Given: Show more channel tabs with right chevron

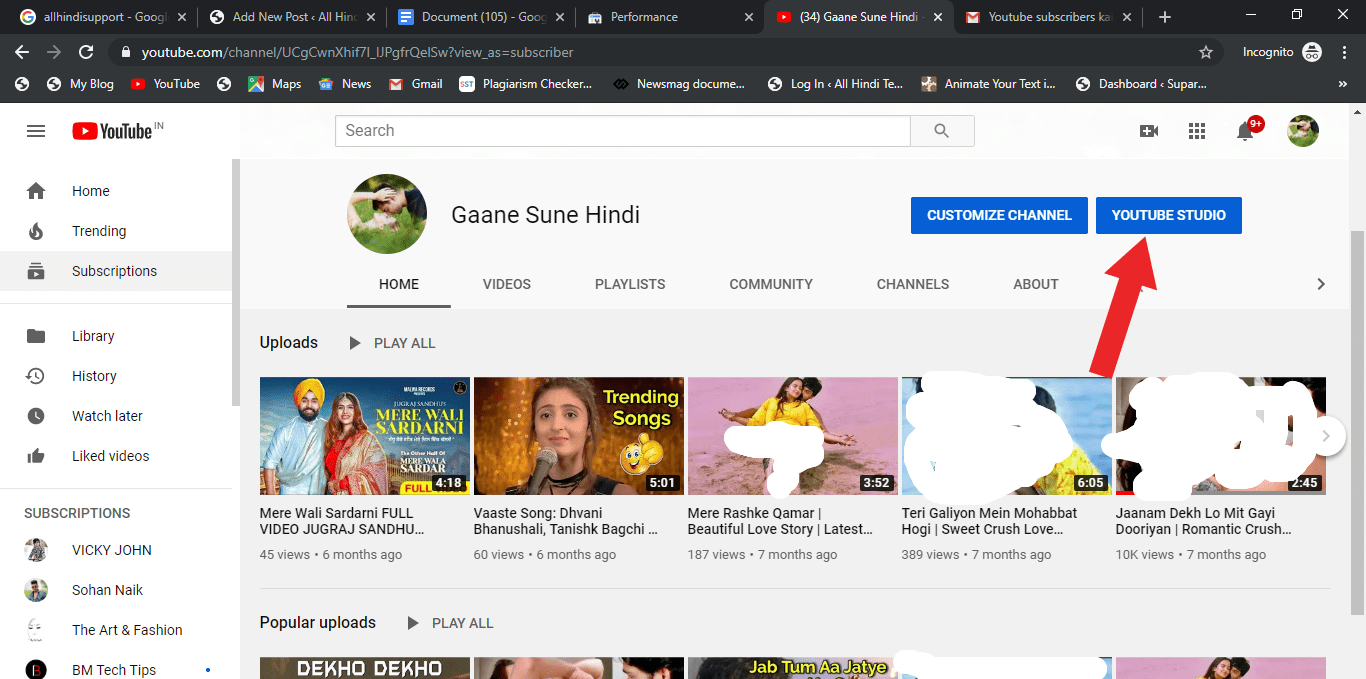Looking at the screenshot, I should (1321, 284).
